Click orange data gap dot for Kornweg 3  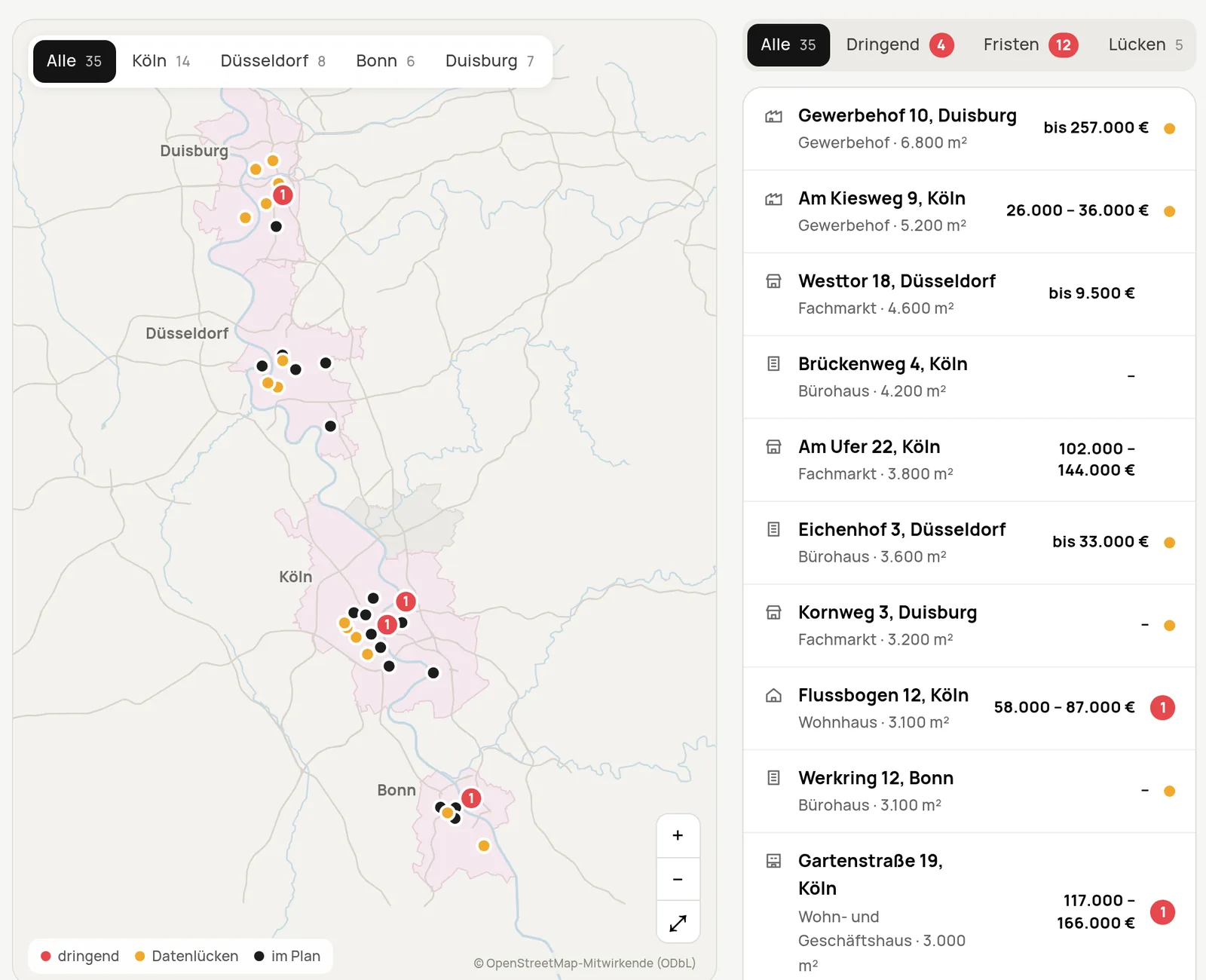tap(1169, 626)
